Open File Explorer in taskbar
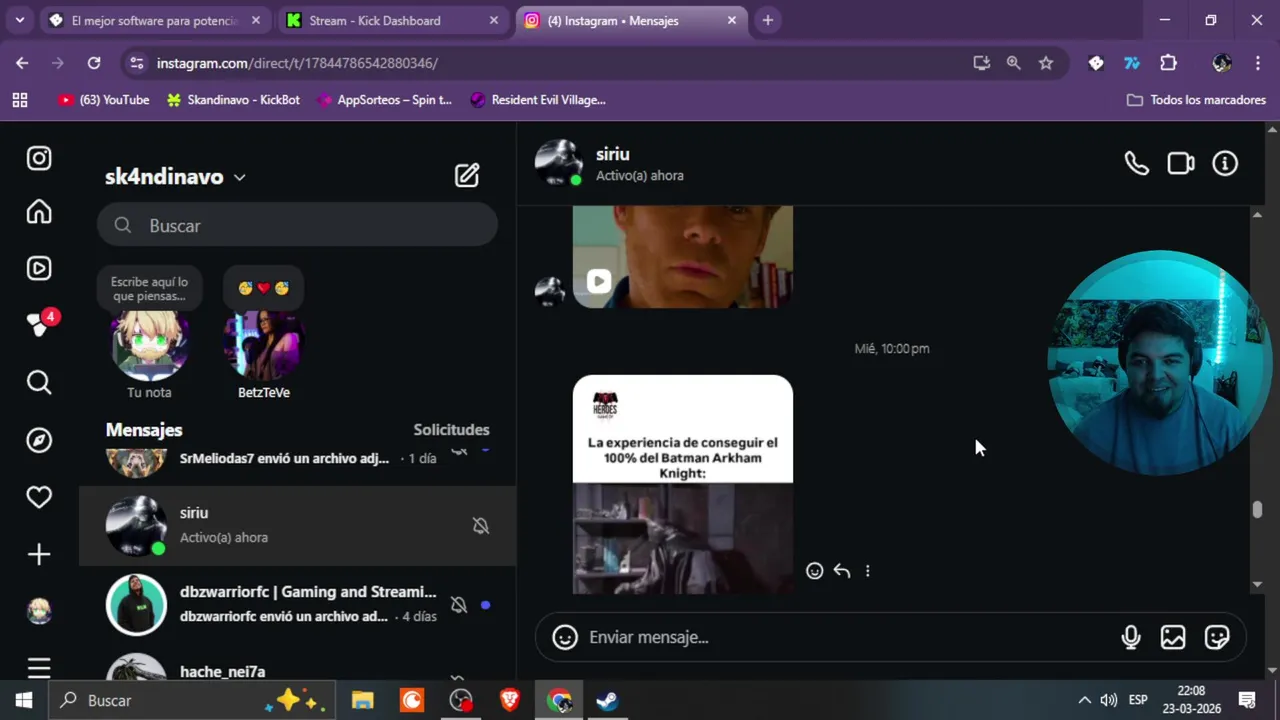Image resolution: width=1280 pixels, height=720 pixels. click(x=362, y=700)
